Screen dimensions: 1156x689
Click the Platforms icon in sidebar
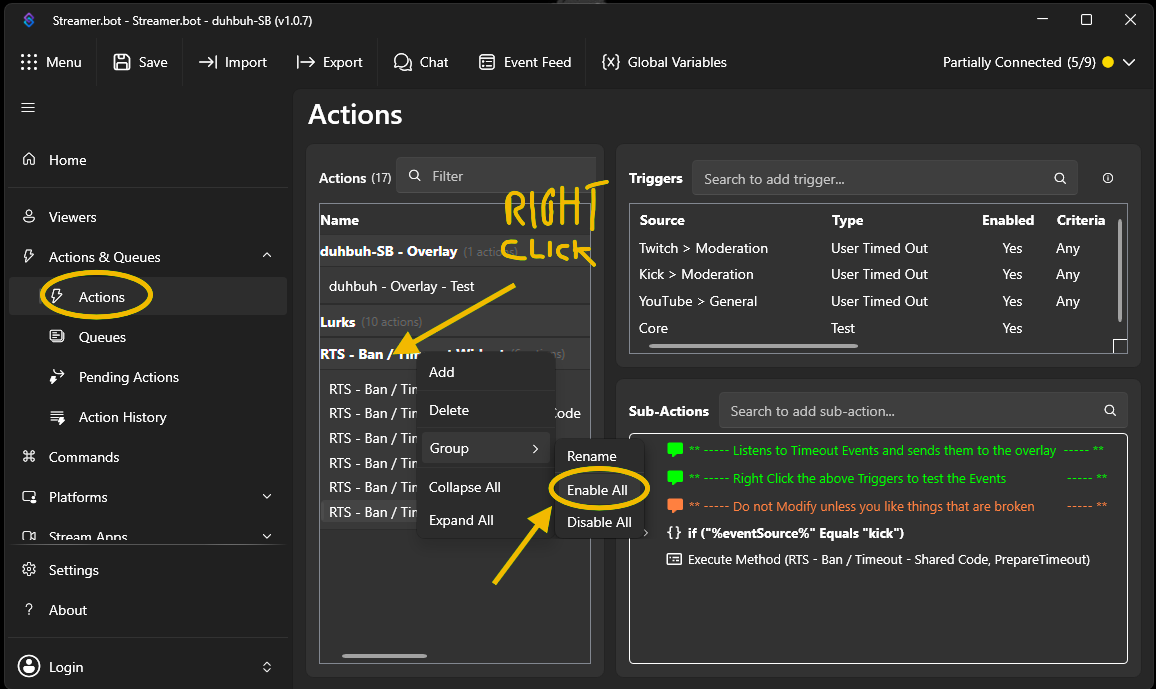(29, 497)
